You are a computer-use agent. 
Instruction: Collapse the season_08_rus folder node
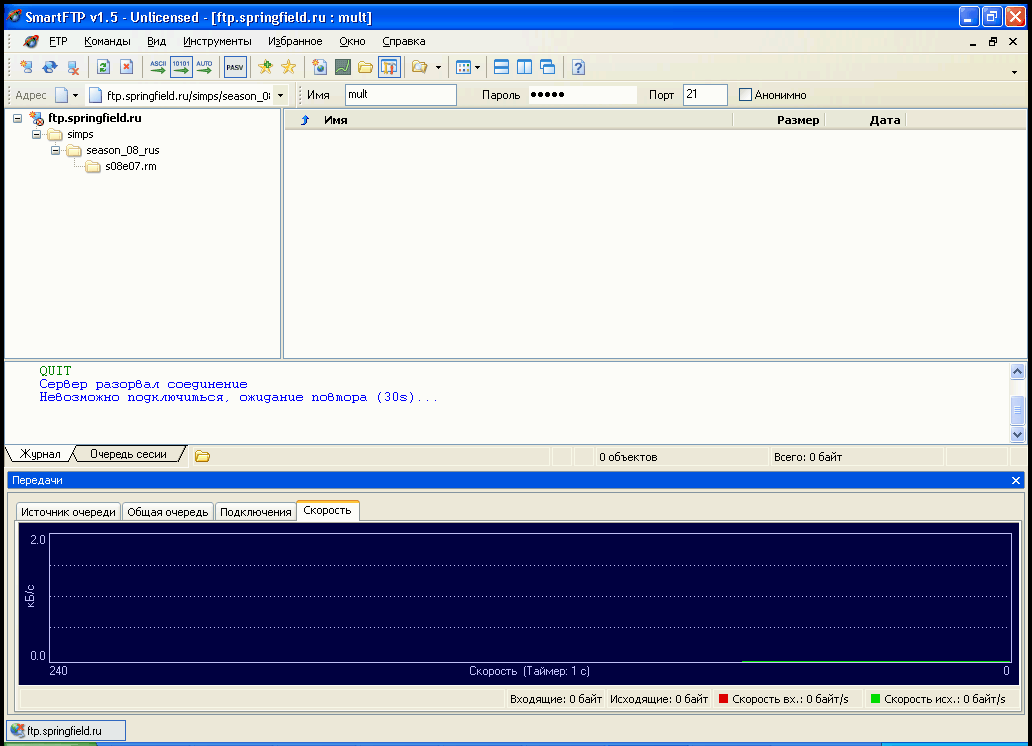(x=56, y=150)
